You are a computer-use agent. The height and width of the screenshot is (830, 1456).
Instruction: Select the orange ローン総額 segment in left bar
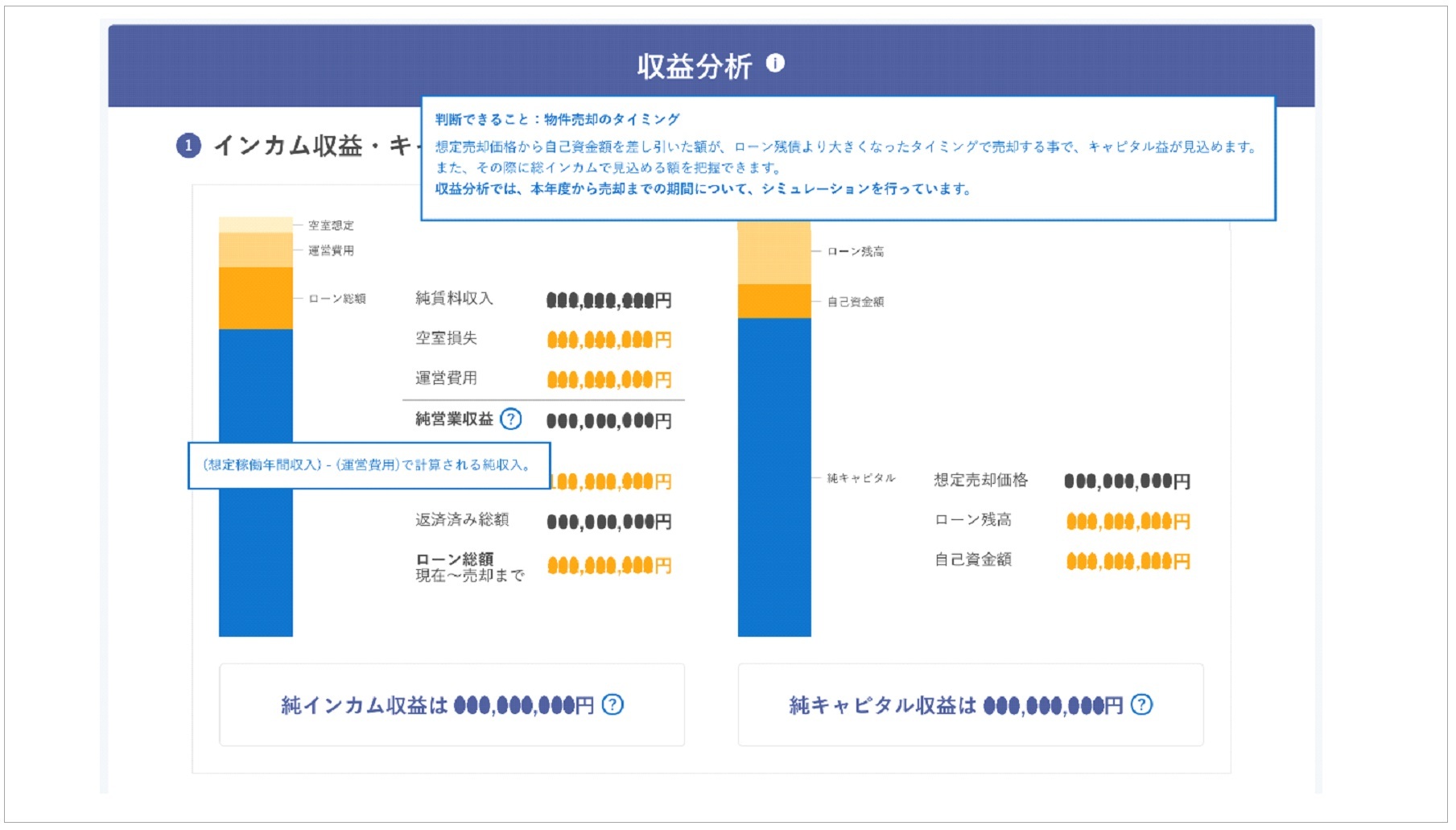[255, 298]
